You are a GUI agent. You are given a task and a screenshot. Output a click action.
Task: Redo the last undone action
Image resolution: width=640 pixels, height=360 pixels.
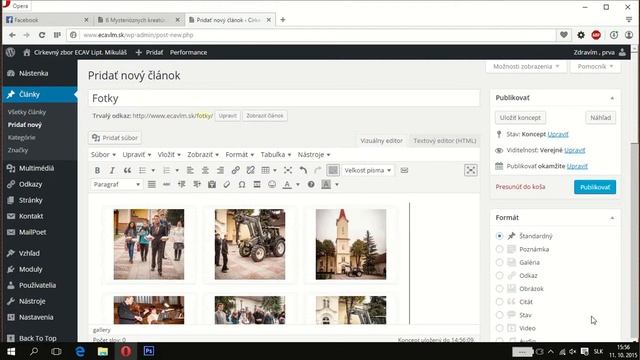[x=318, y=170]
